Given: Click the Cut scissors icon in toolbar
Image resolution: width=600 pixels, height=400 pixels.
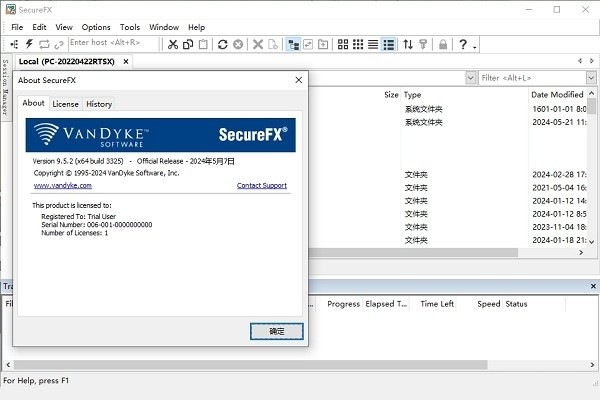Looking at the screenshot, I should click(x=173, y=44).
